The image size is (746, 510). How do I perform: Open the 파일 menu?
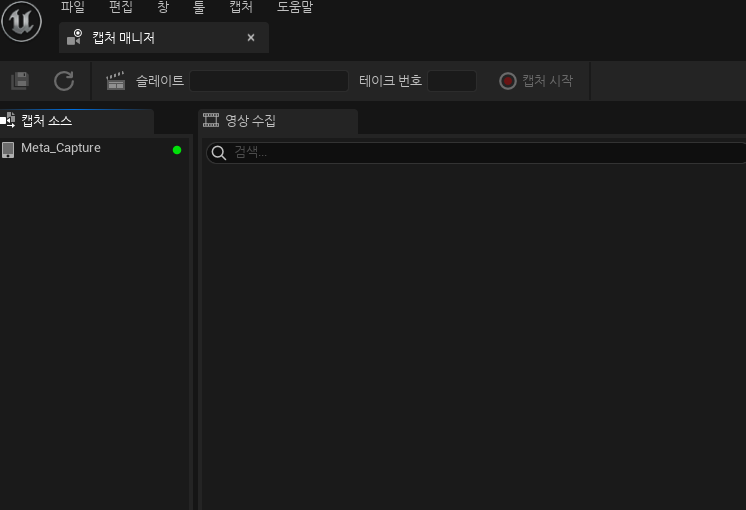73,7
